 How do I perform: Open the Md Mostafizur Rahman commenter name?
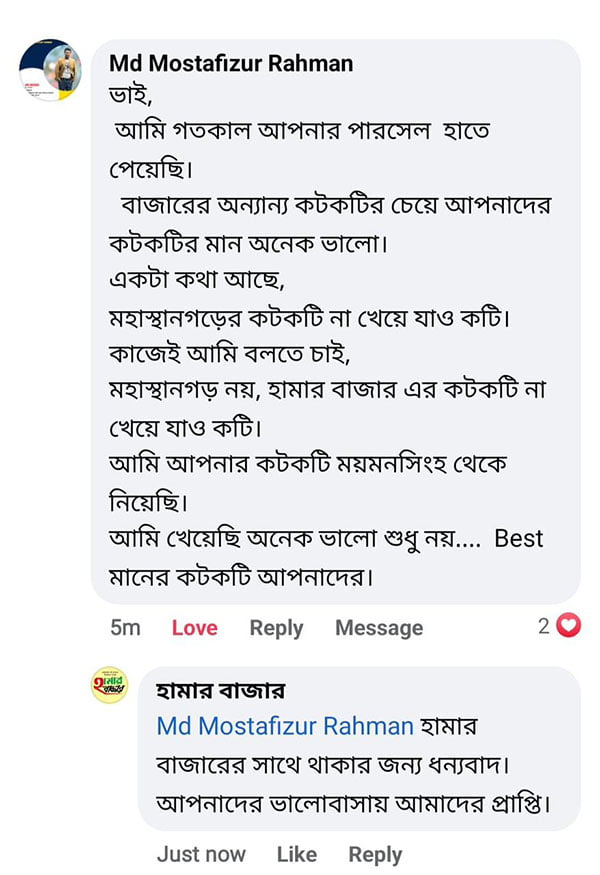(x=230, y=64)
